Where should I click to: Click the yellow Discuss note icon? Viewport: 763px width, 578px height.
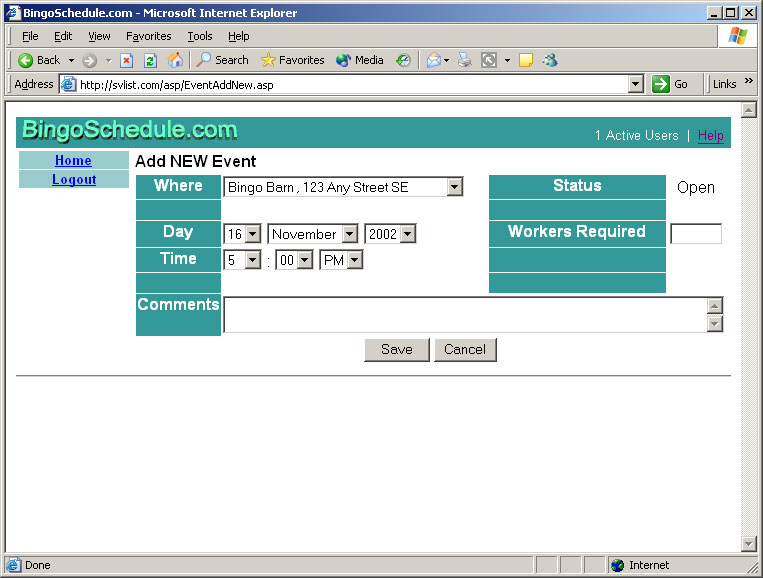[x=526, y=60]
